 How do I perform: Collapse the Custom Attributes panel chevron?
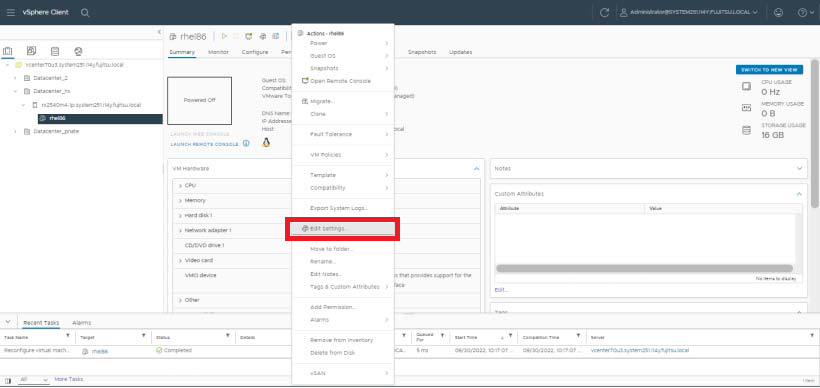799,194
